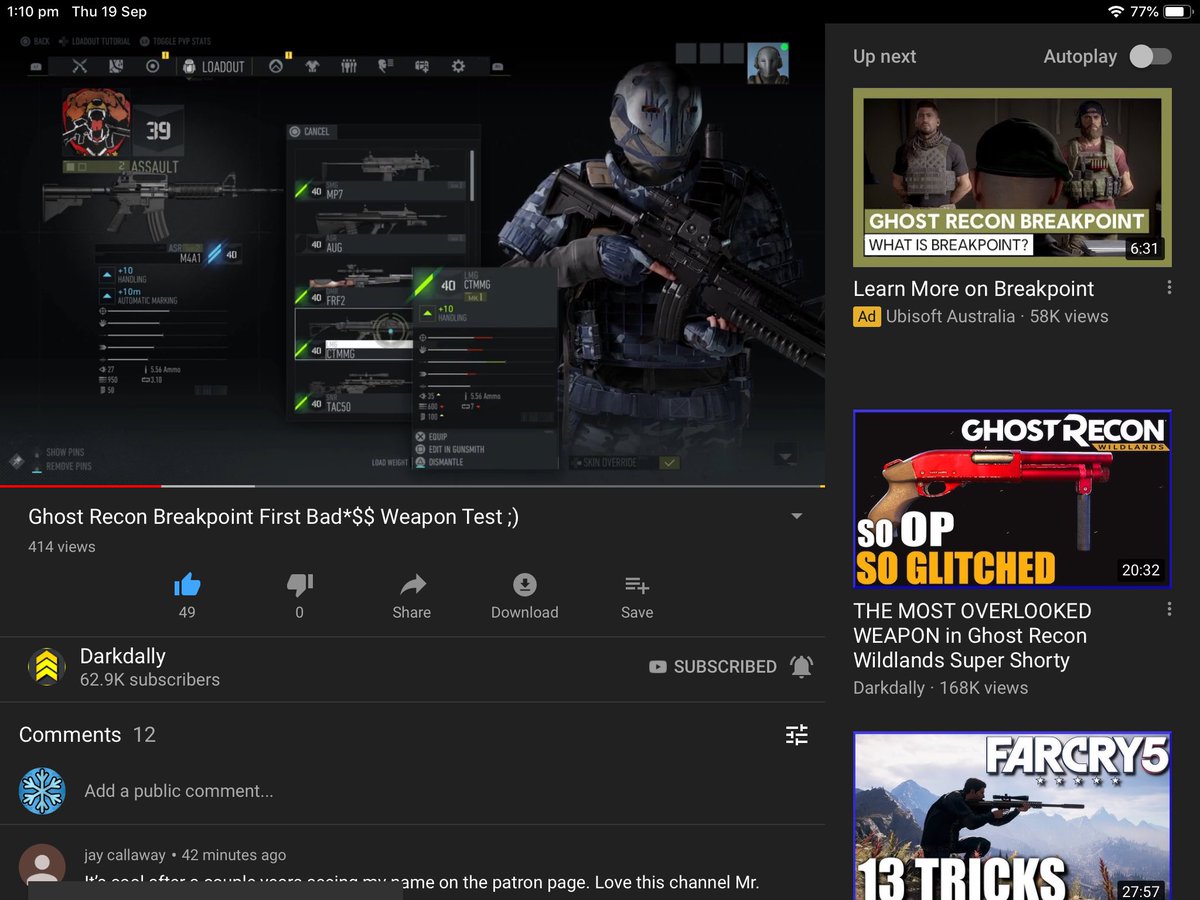The height and width of the screenshot is (900, 1200).
Task: Open more options for Learn More on Breakpoint
Action: 1169,288
